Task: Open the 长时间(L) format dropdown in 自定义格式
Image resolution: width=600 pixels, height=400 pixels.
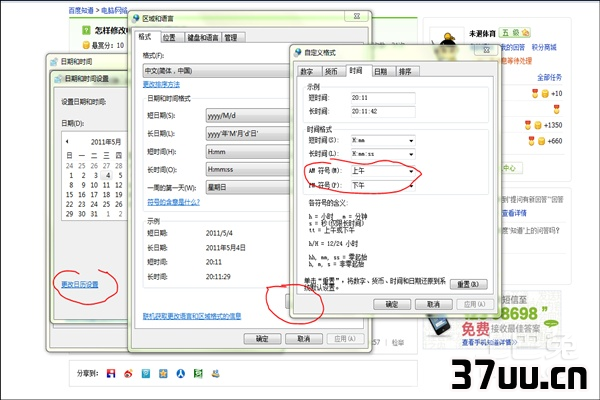Action: 411,154
